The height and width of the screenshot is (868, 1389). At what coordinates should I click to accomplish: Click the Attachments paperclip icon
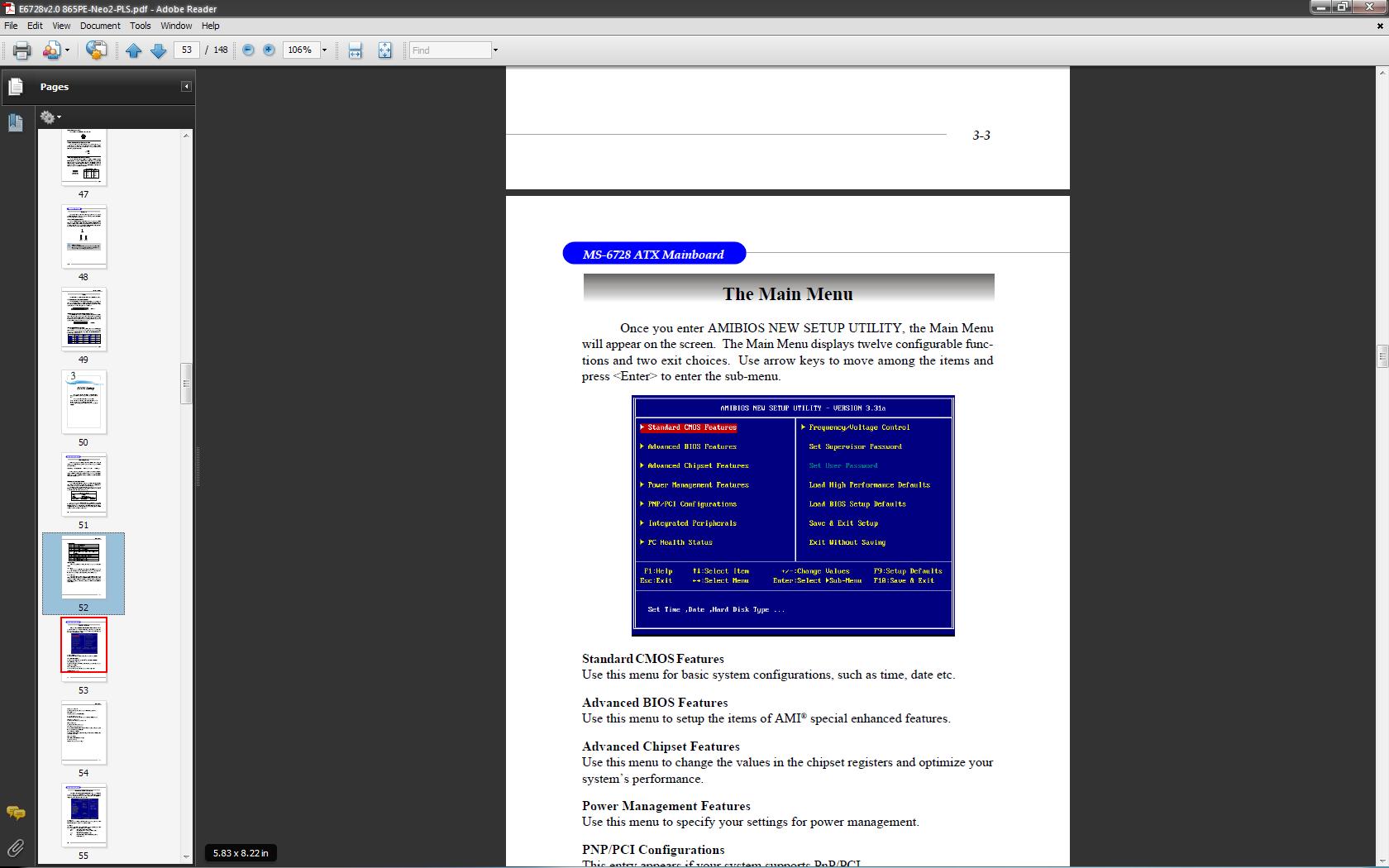click(x=15, y=848)
